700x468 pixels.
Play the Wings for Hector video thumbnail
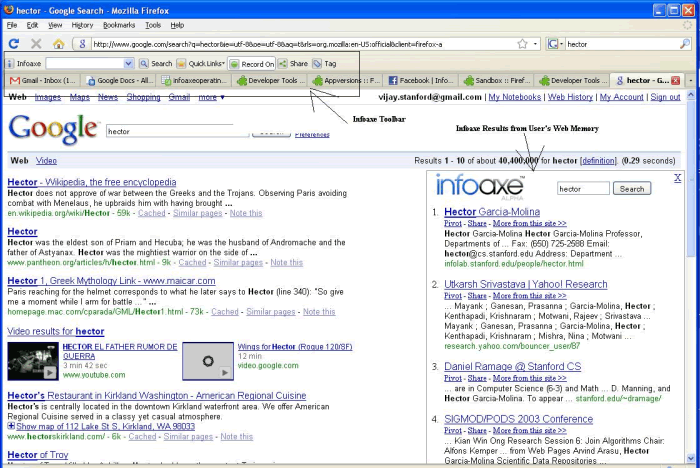(x=208, y=361)
